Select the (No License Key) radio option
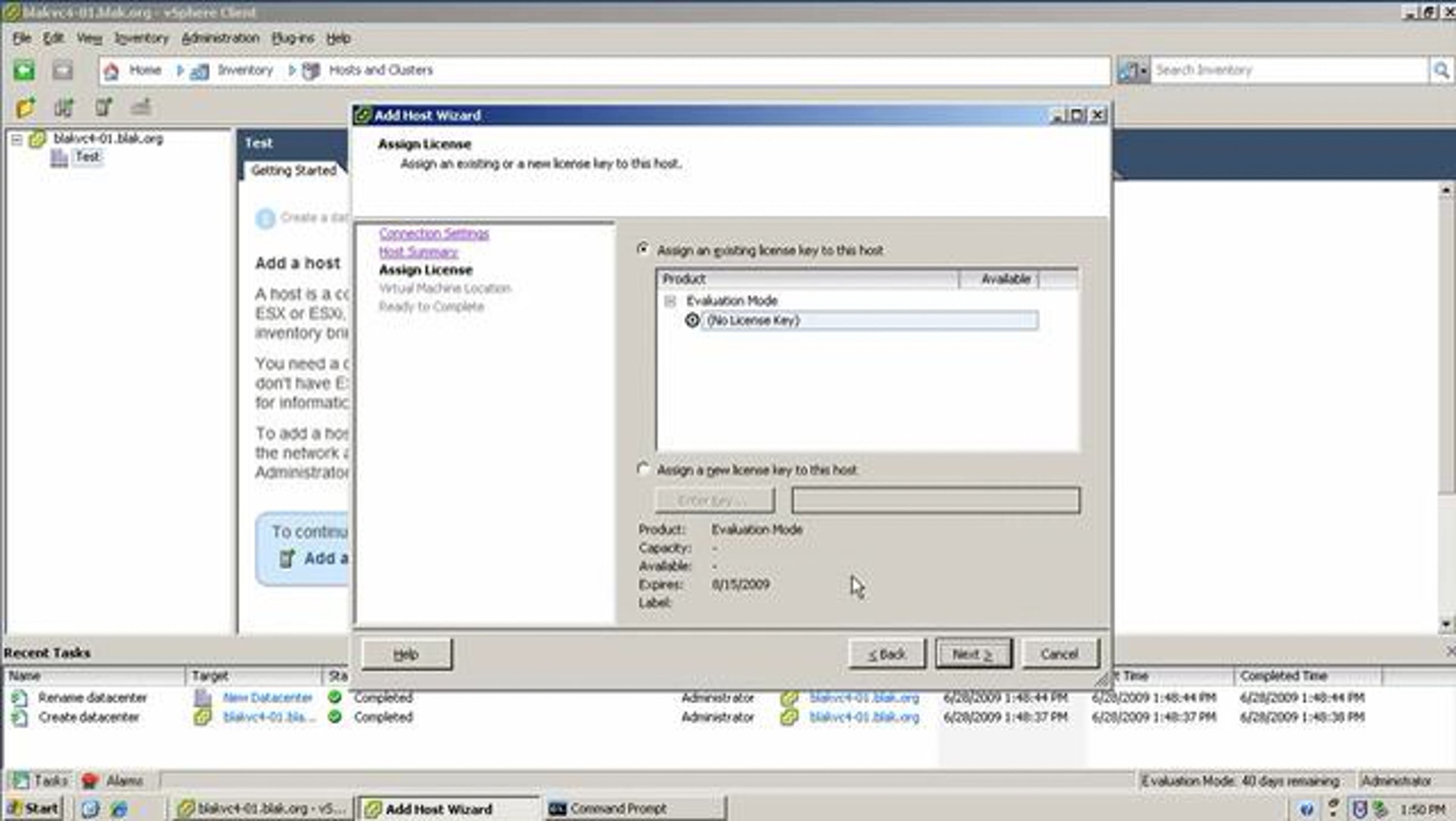The width and height of the screenshot is (1456, 821). (x=692, y=320)
